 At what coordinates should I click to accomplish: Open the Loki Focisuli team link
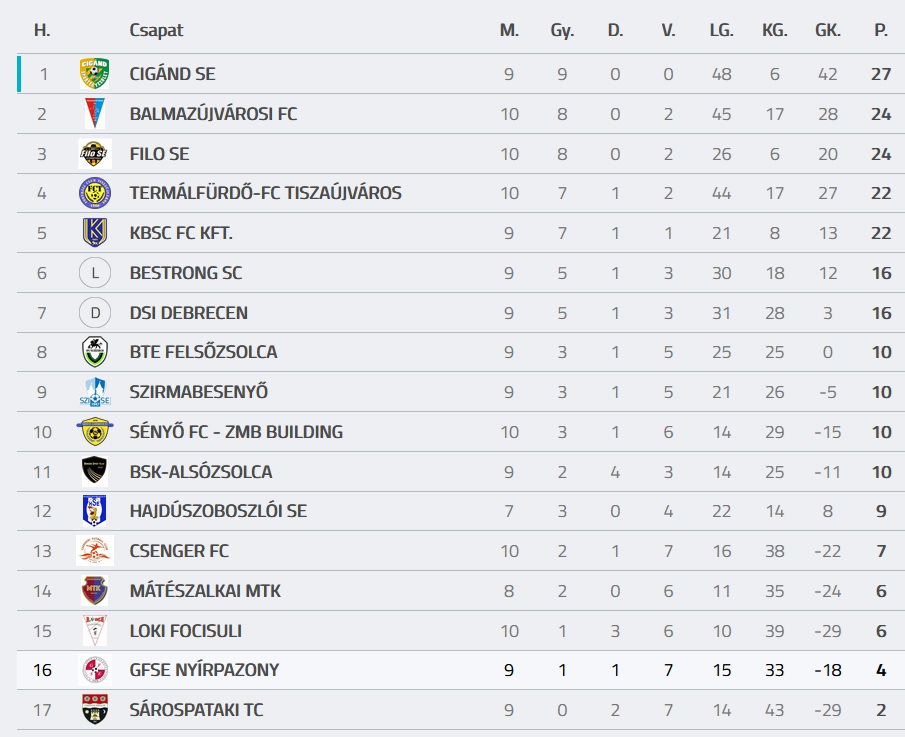click(185, 631)
